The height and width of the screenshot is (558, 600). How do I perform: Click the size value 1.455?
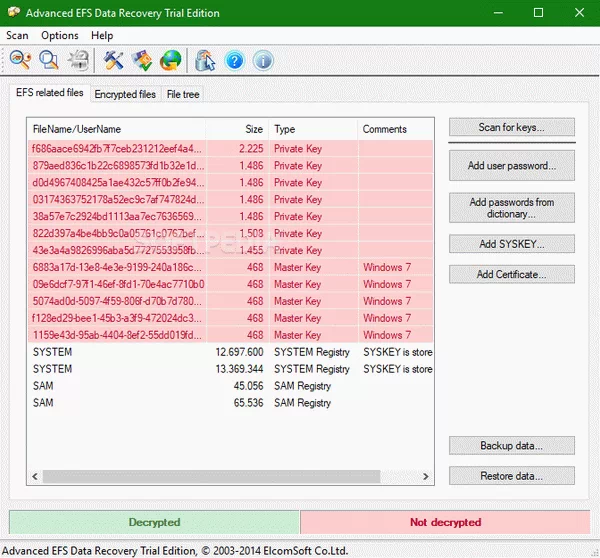point(251,250)
